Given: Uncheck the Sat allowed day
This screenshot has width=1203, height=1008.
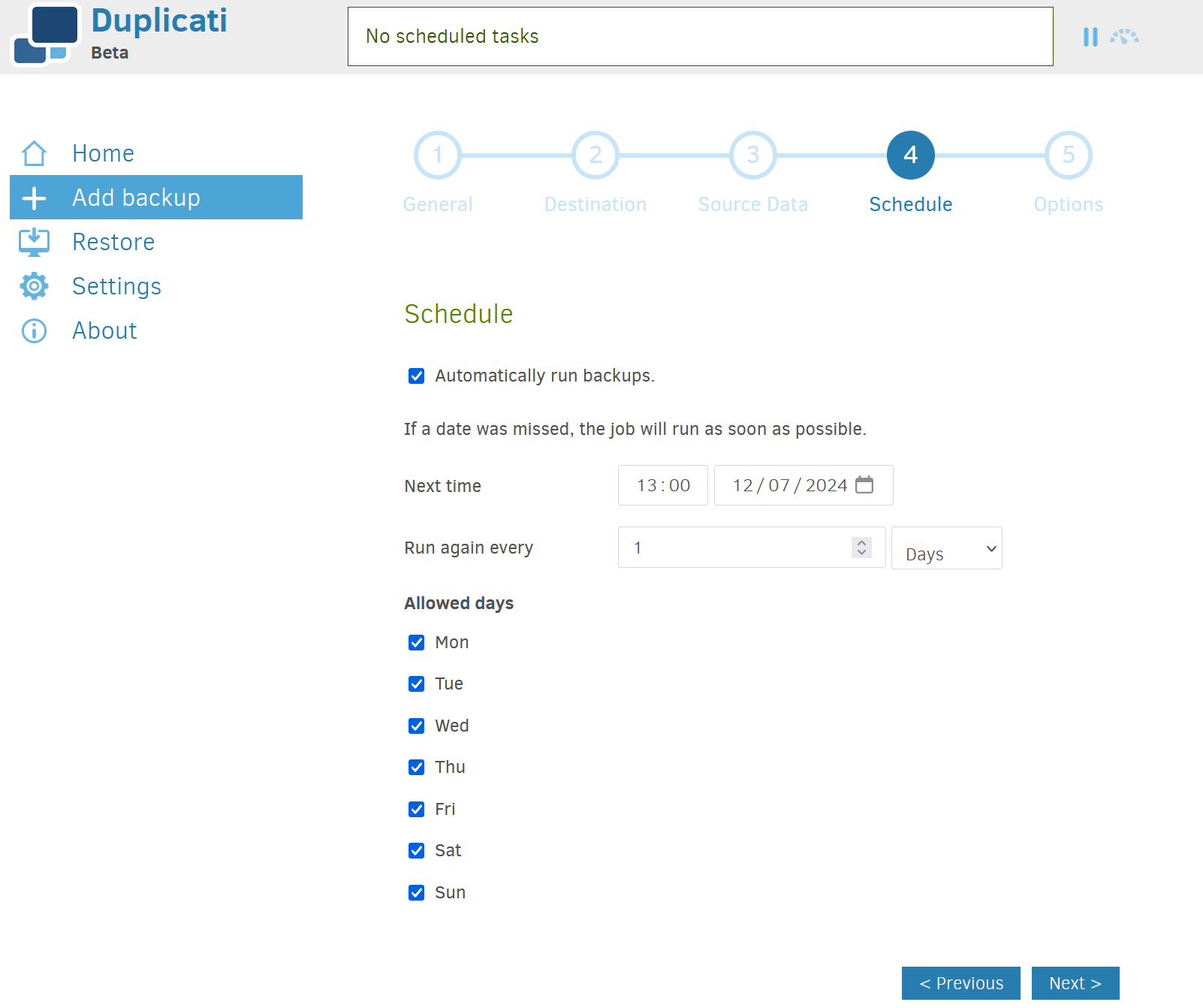Looking at the screenshot, I should pos(417,850).
